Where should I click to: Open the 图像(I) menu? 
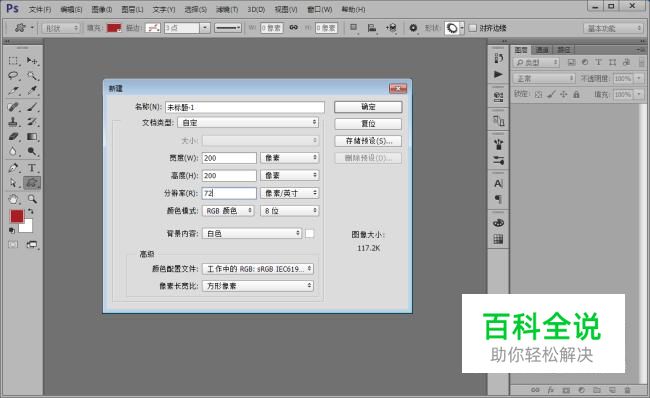[102, 9]
